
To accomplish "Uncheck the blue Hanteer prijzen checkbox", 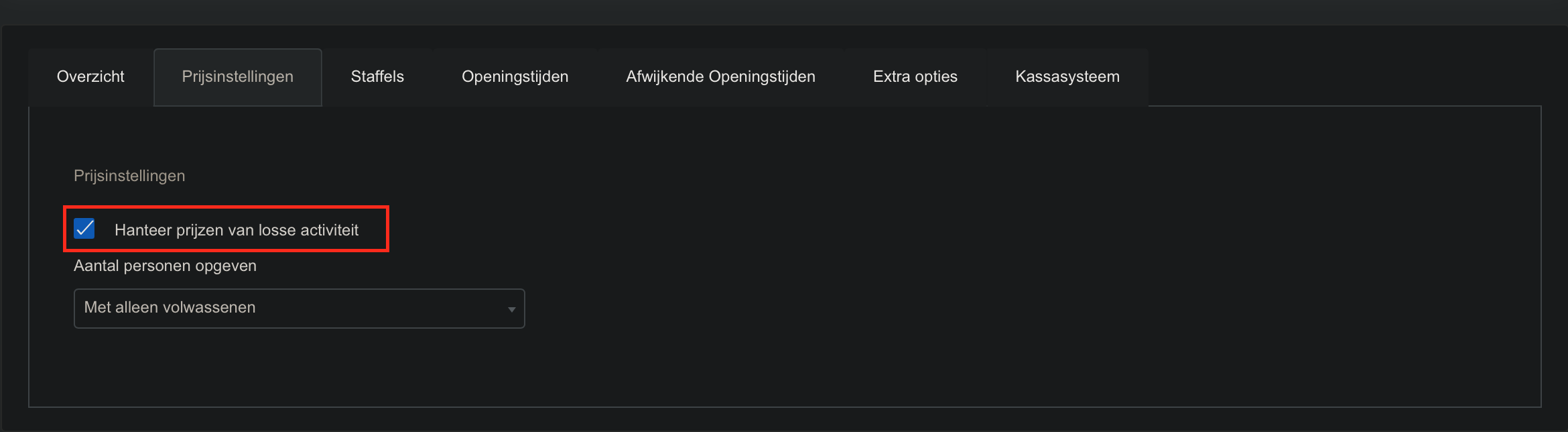I will coord(84,229).
